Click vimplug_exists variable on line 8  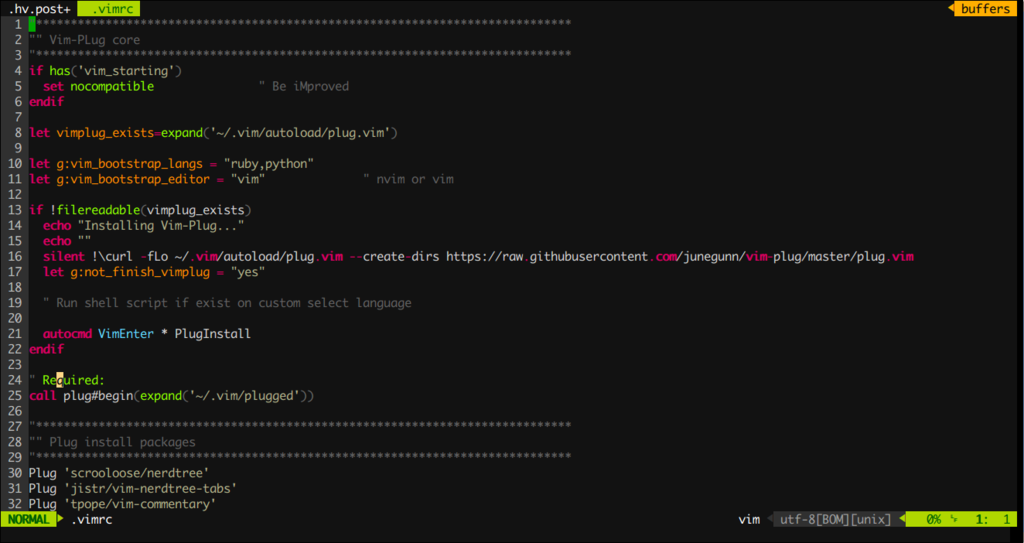coord(105,133)
